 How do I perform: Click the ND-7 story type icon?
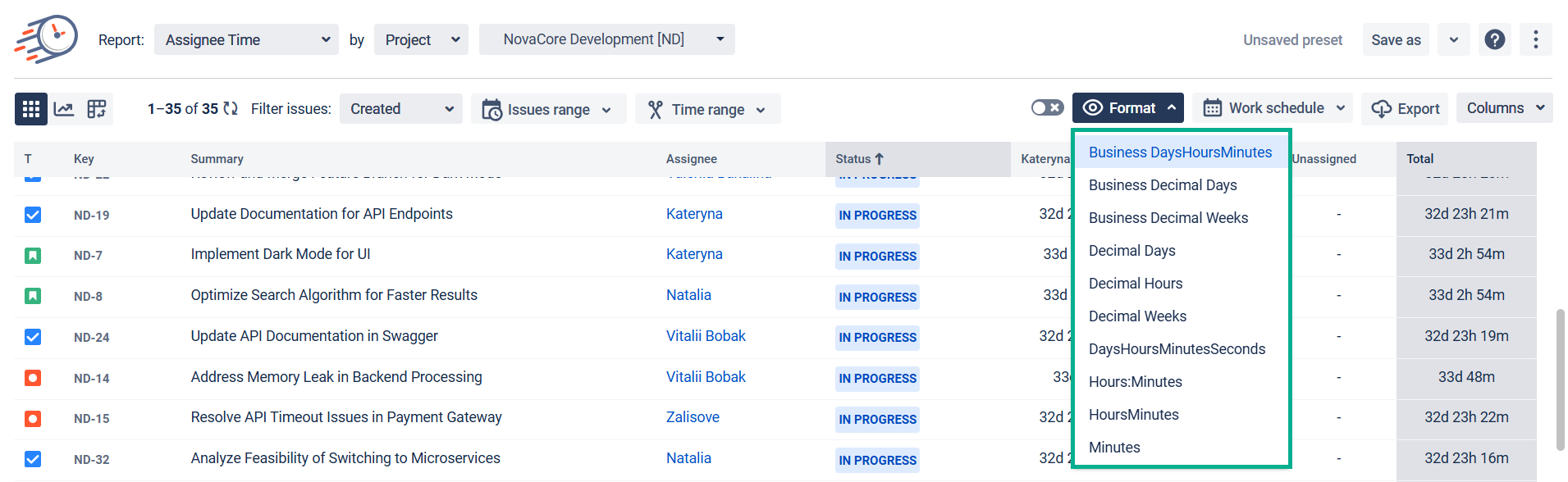(33, 256)
